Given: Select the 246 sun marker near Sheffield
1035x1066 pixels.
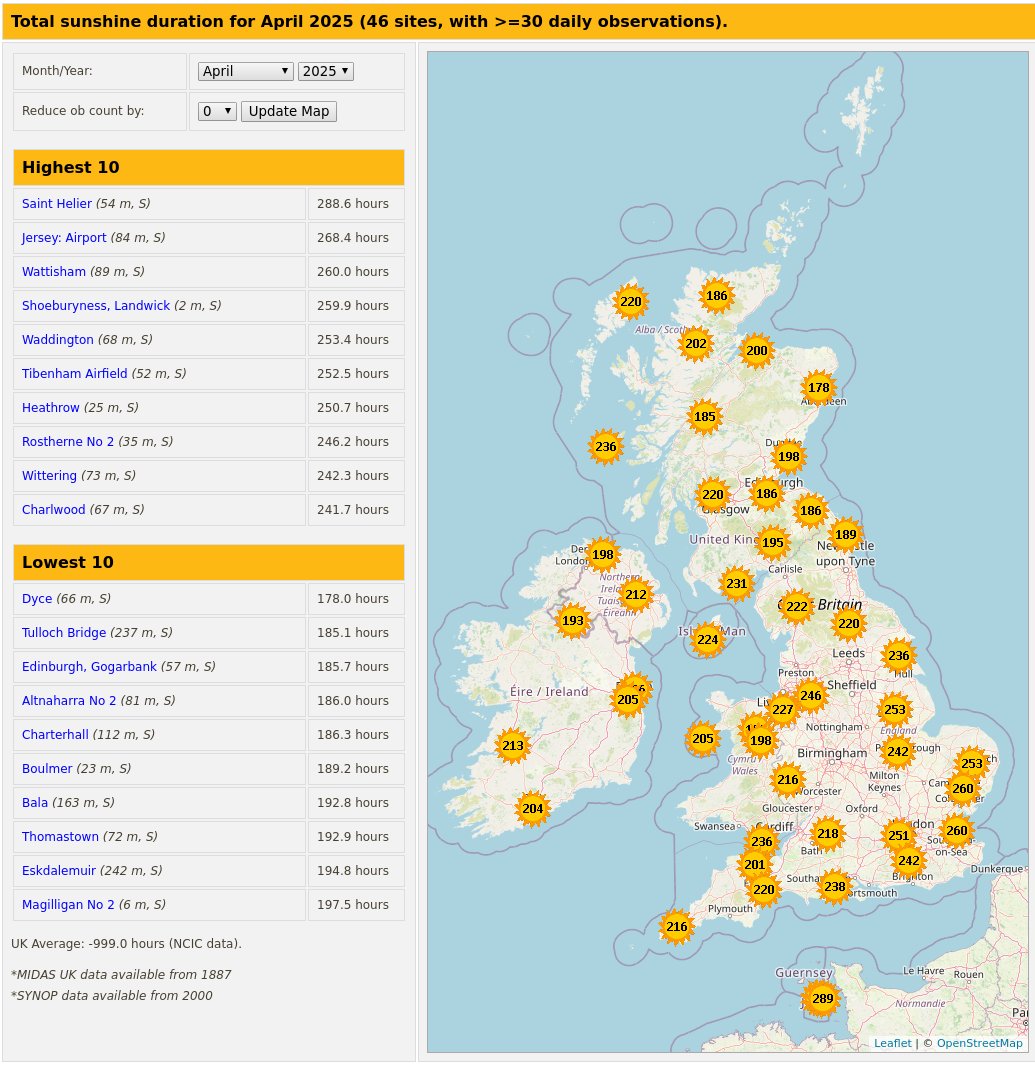Looking at the screenshot, I should point(811,695).
